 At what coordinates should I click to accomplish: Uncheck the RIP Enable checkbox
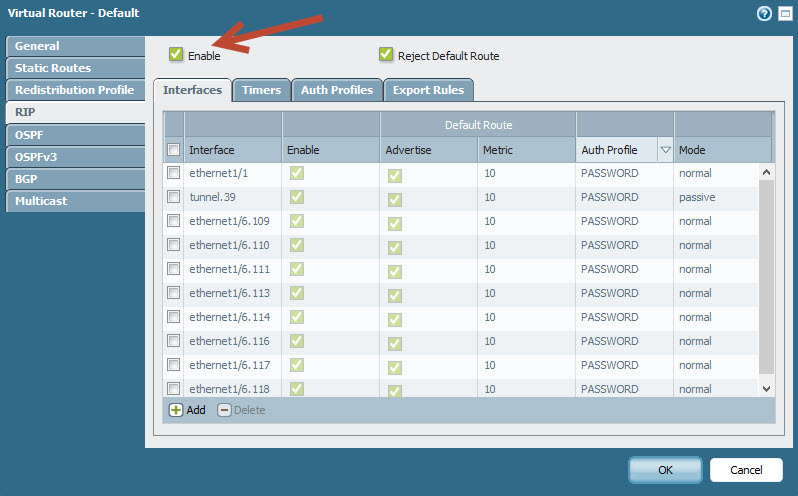click(x=176, y=54)
